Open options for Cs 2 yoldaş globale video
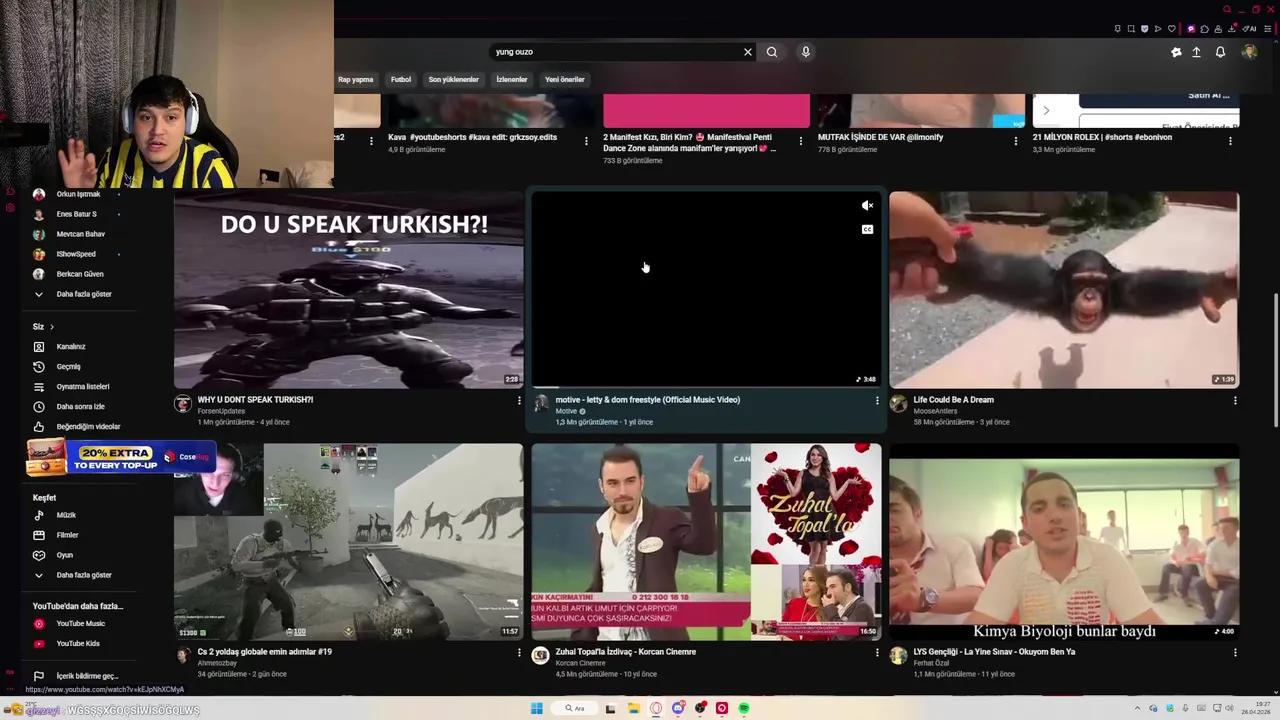The height and width of the screenshot is (720, 1280). tap(518, 652)
